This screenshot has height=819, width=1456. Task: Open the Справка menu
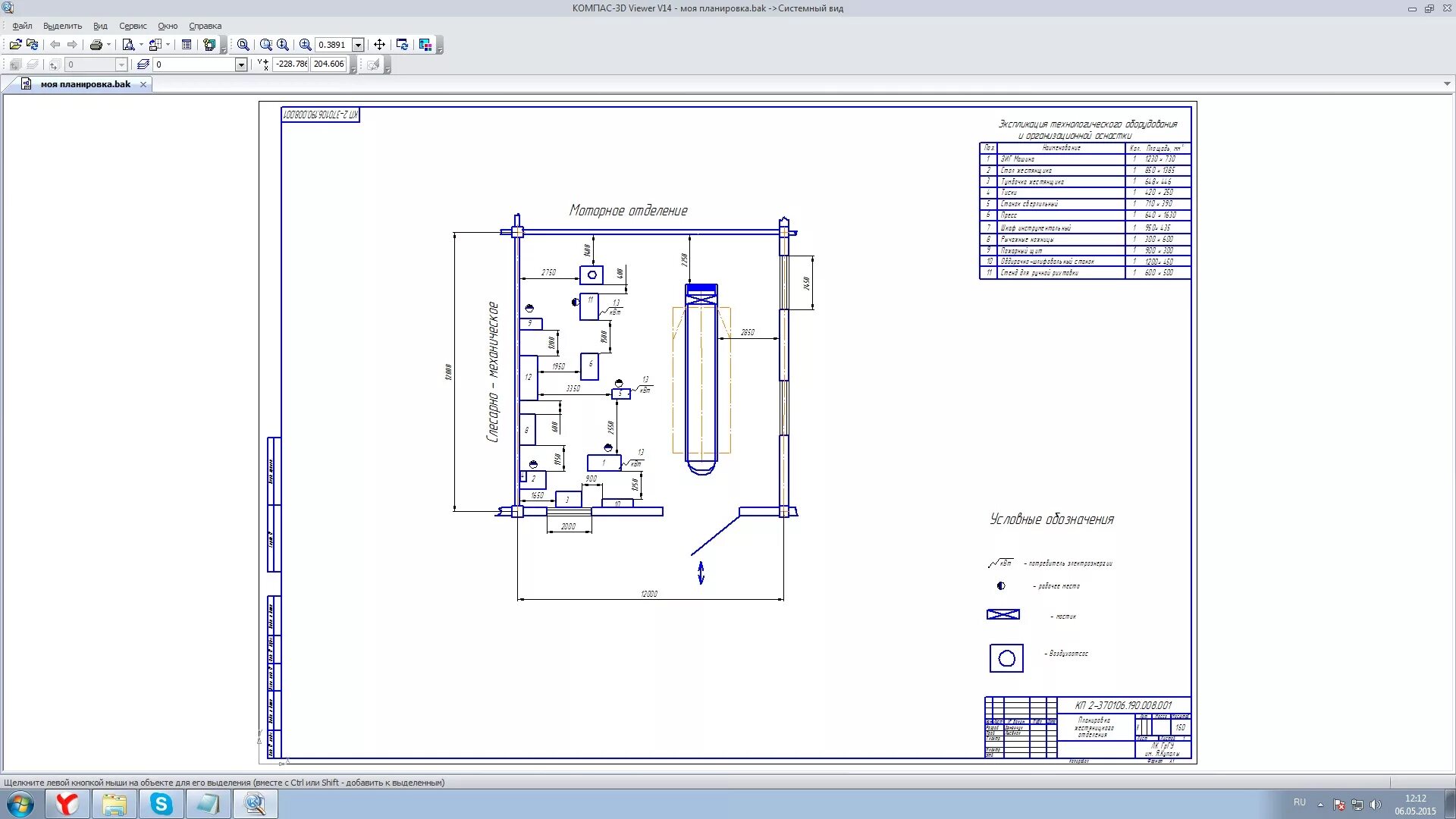(205, 26)
